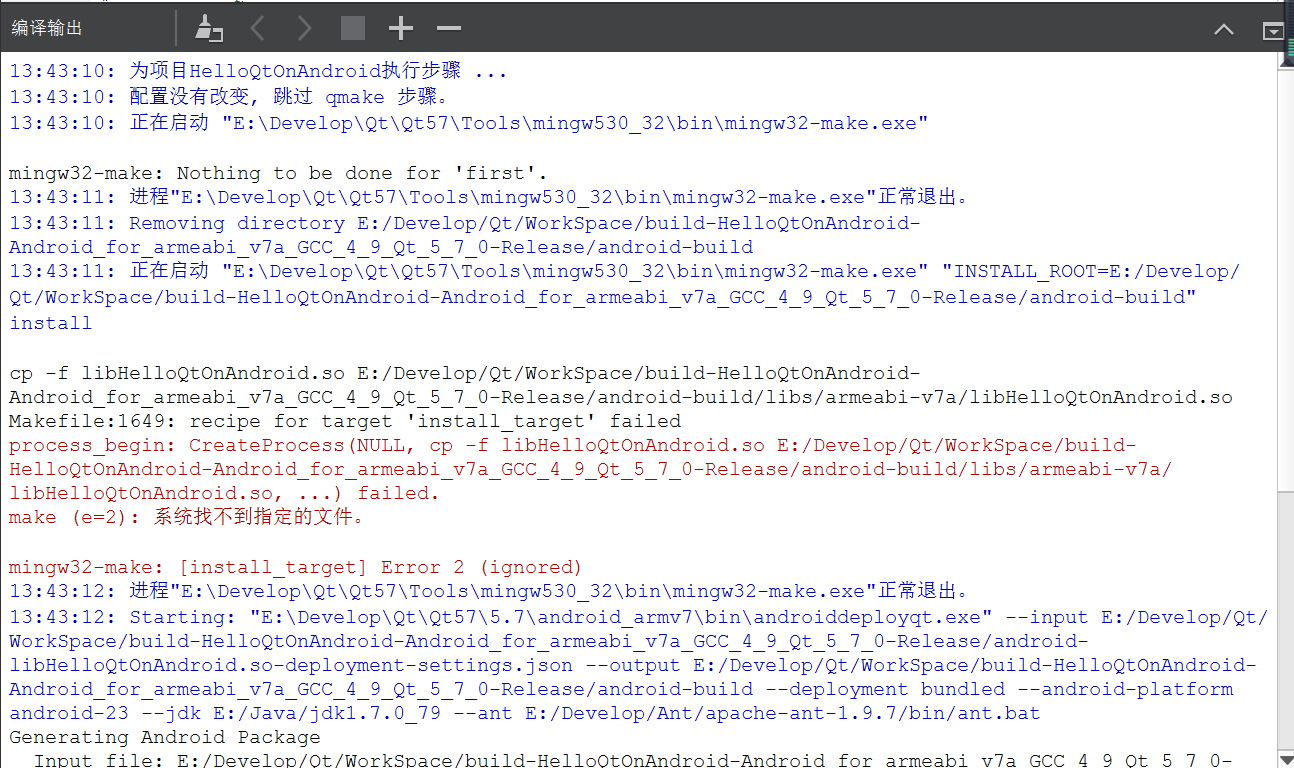Image resolution: width=1294 pixels, height=768 pixels.
Task: Clear the compile output with the broom icon
Action: (208, 28)
